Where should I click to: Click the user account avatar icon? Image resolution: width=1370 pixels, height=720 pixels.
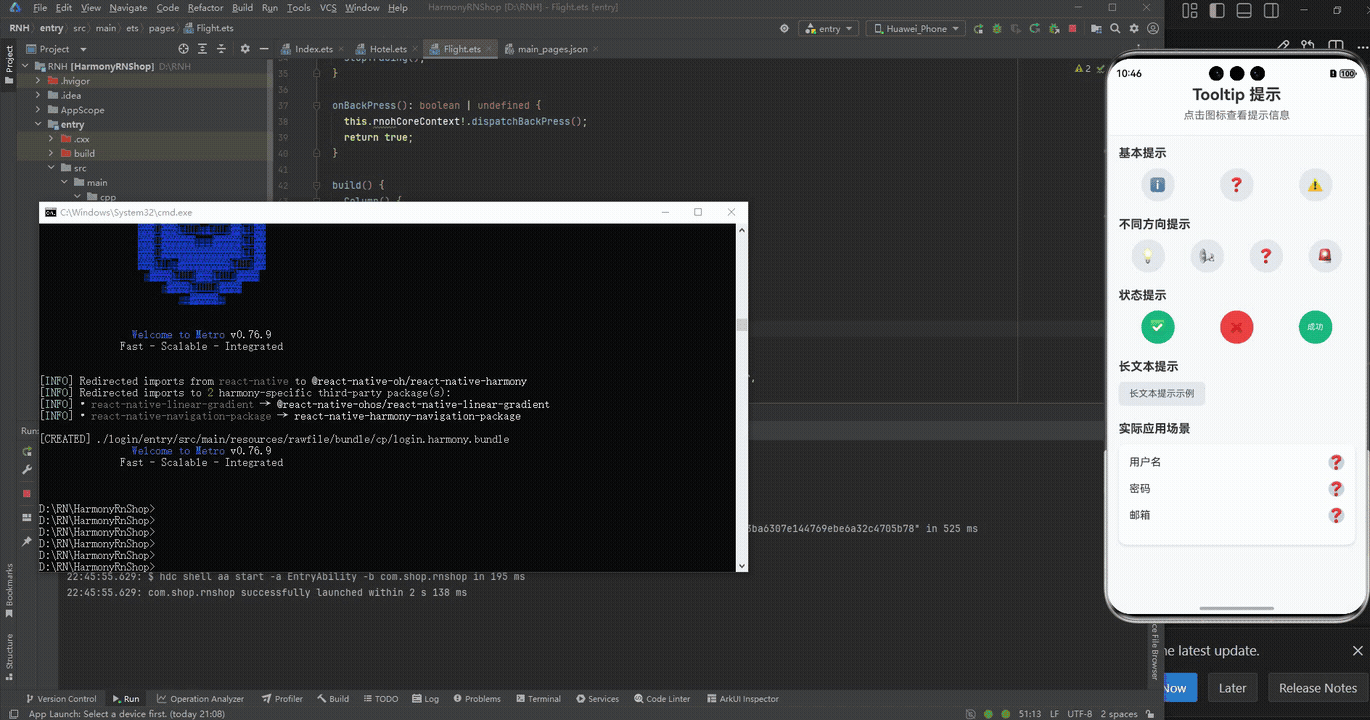tap(1152, 29)
